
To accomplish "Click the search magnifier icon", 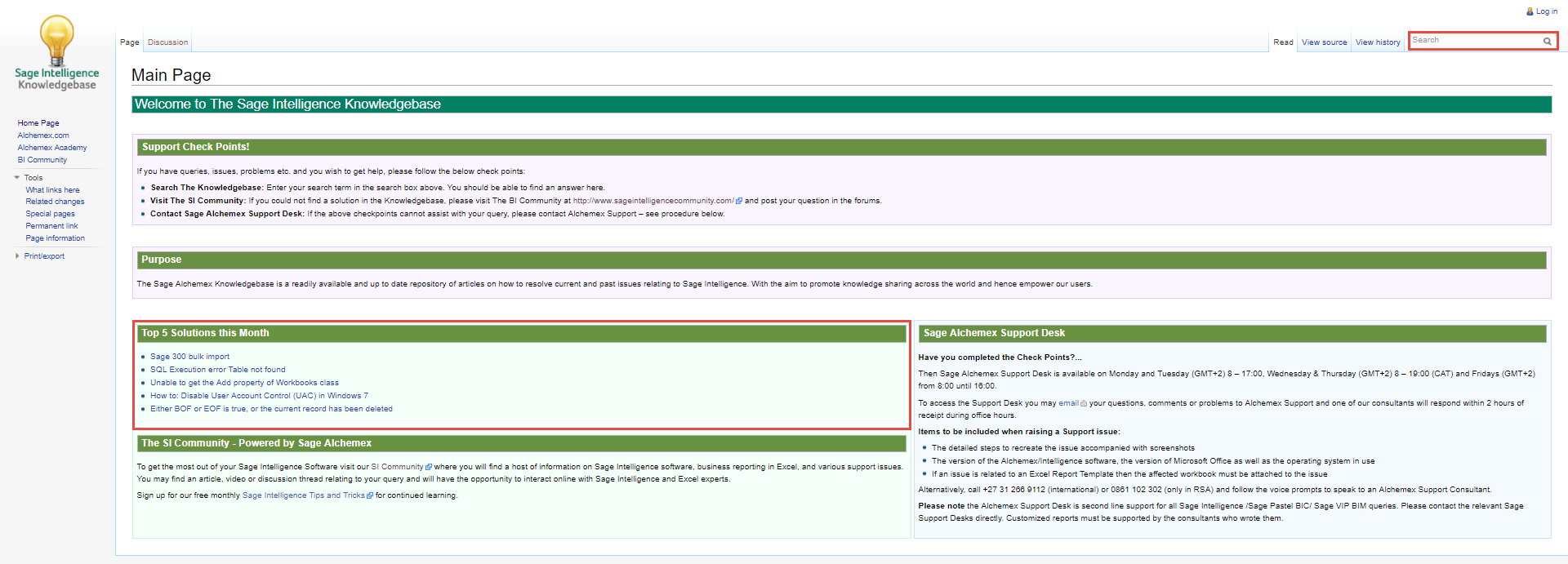I will pyautogui.click(x=1547, y=41).
